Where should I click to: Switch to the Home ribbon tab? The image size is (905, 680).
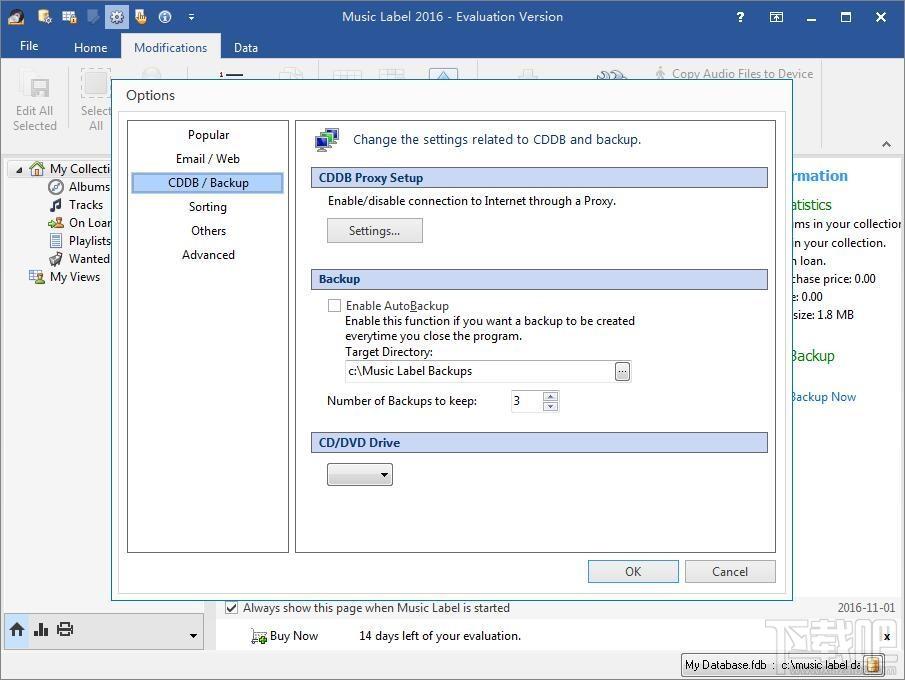[91, 47]
